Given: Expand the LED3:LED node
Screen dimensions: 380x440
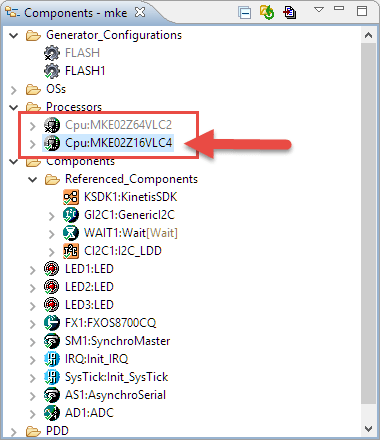Looking at the screenshot, I should tap(32, 306).
